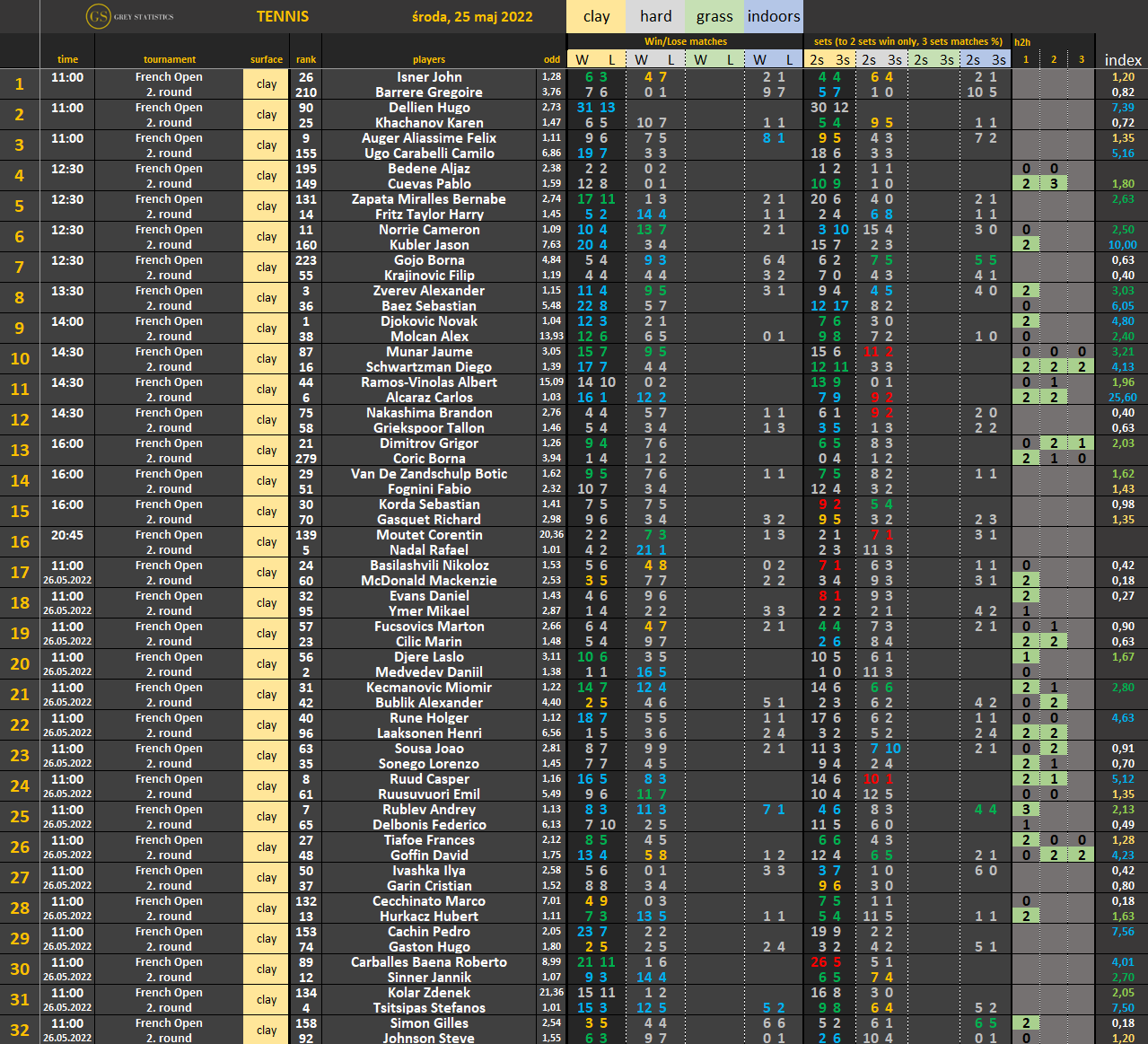Viewport: 1148px width, 1044px height.
Task: Click the rank column header
Action: click(x=306, y=59)
